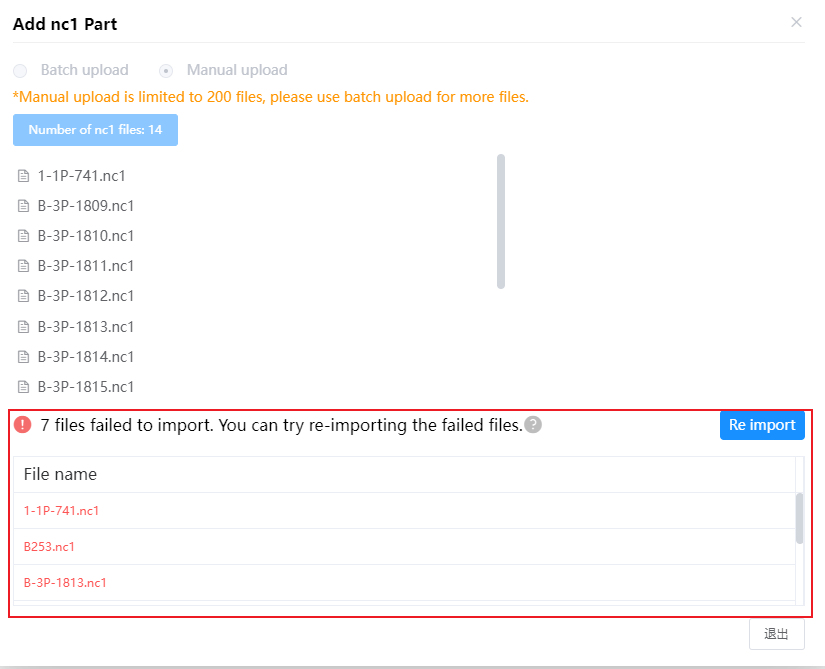The height and width of the screenshot is (669, 825).
Task: Select the Manual upload radio option
Action: coord(166,70)
